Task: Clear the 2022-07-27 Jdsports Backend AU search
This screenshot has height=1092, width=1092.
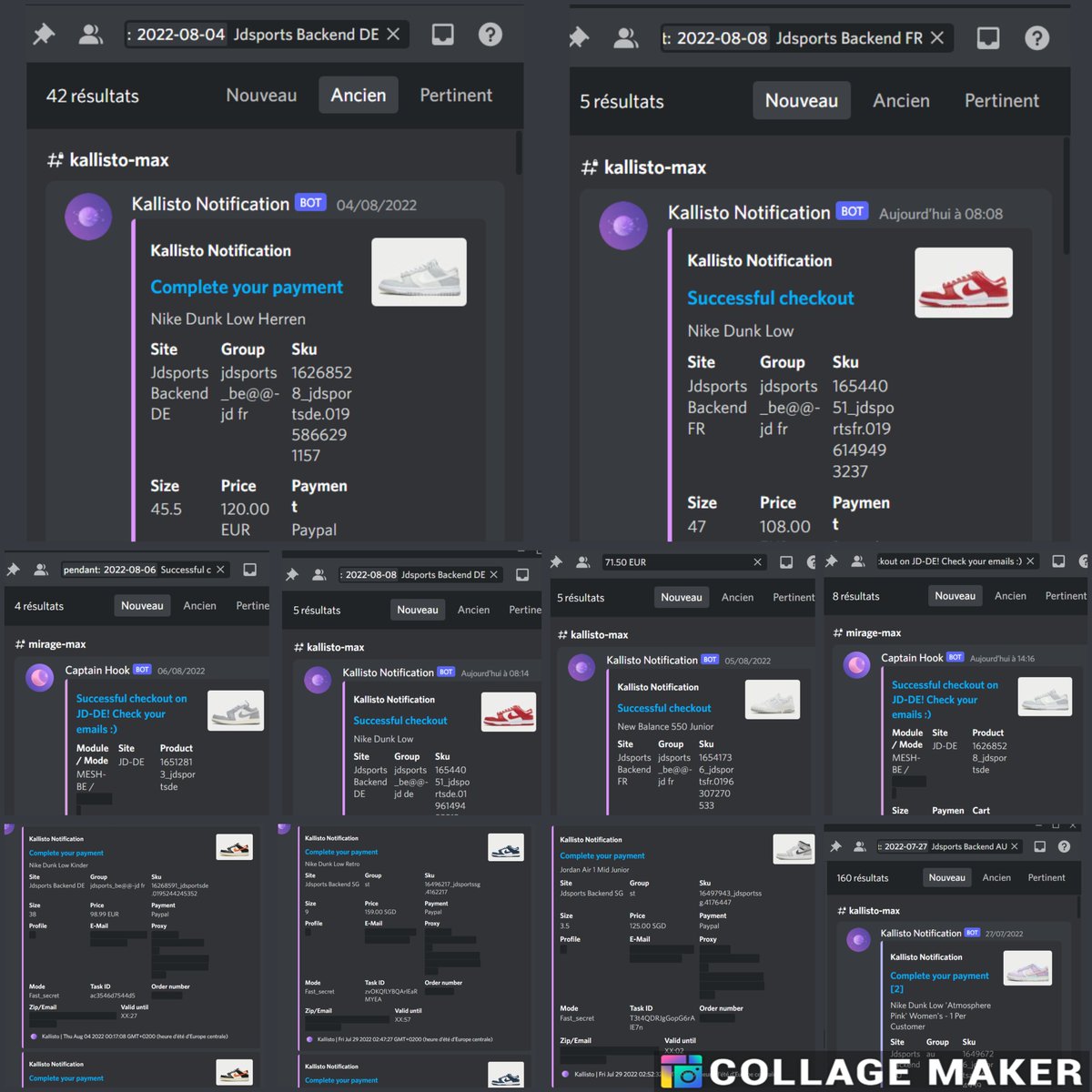Action: point(1014,846)
